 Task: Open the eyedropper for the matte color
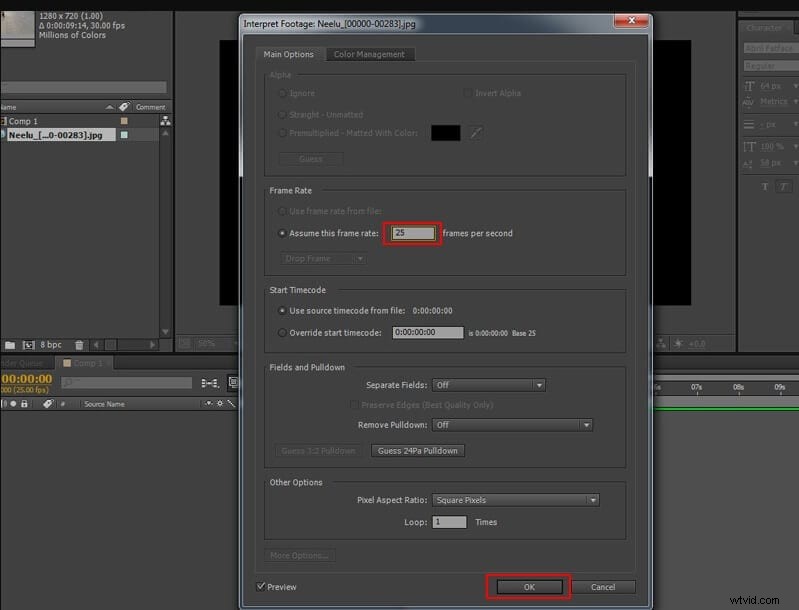475,133
